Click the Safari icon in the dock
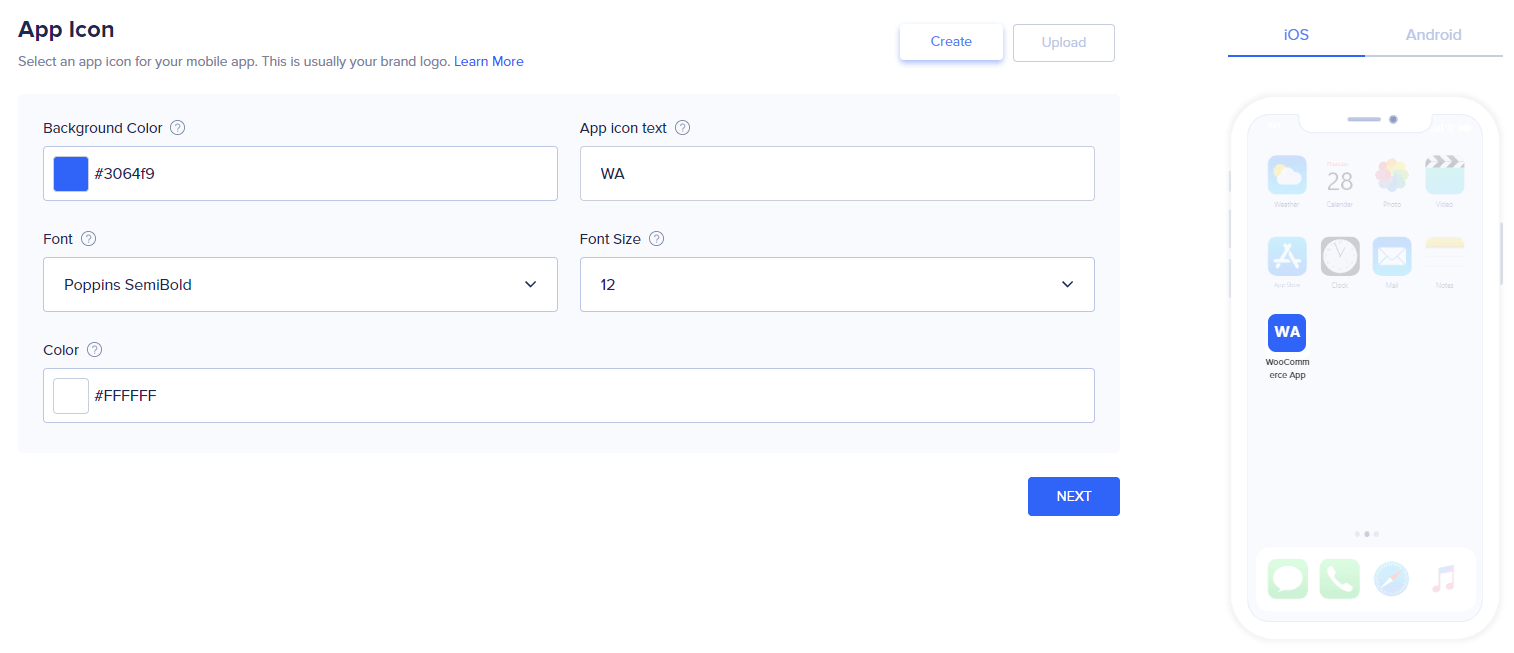The width and height of the screenshot is (1514, 653). click(x=1392, y=578)
